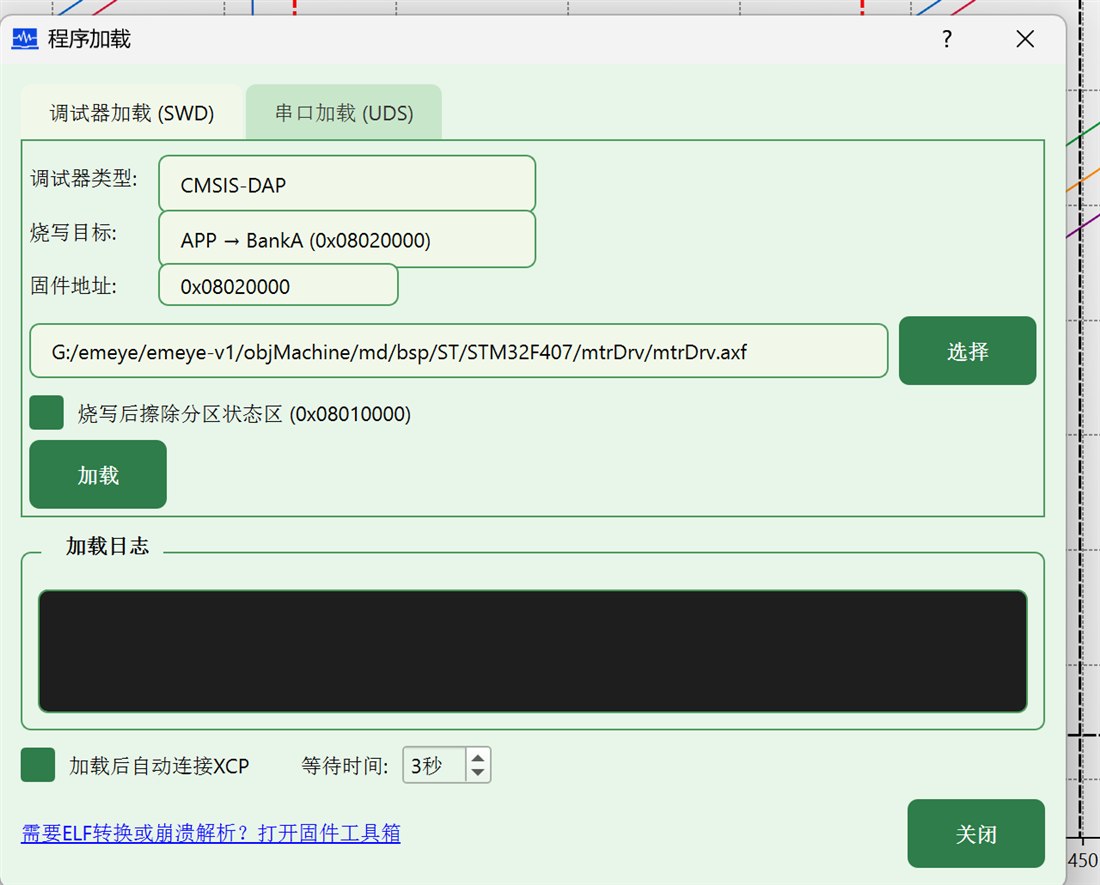Click the program loader app icon in title bar

[25, 39]
